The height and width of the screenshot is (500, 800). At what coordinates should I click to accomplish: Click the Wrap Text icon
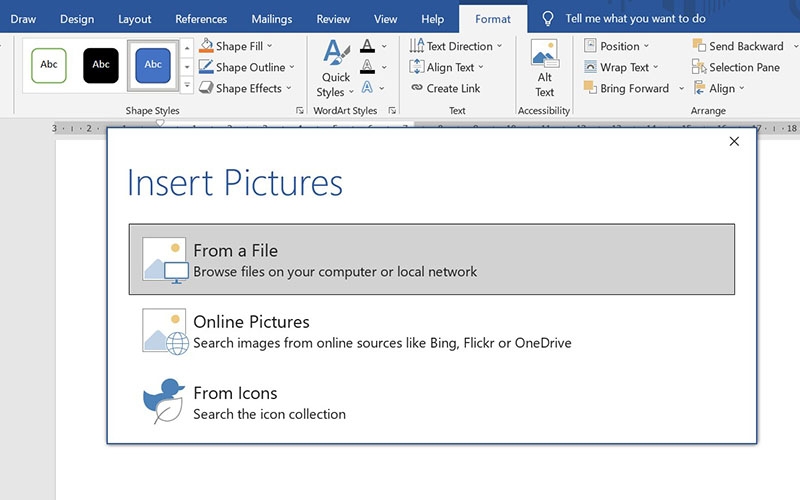coord(590,67)
